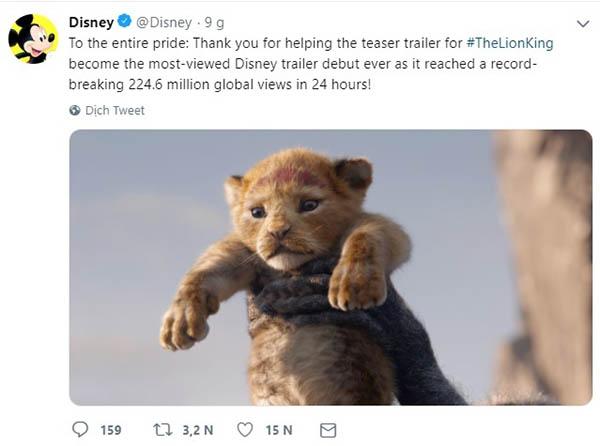Open the tweet options chevron menu
The height and width of the screenshot is (446, 600).
tap(583, 23)
